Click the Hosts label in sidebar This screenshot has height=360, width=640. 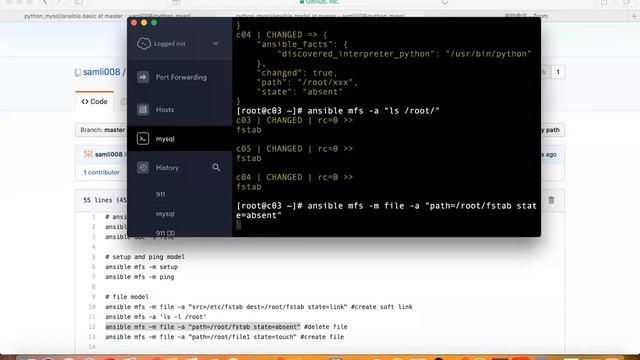165,109
